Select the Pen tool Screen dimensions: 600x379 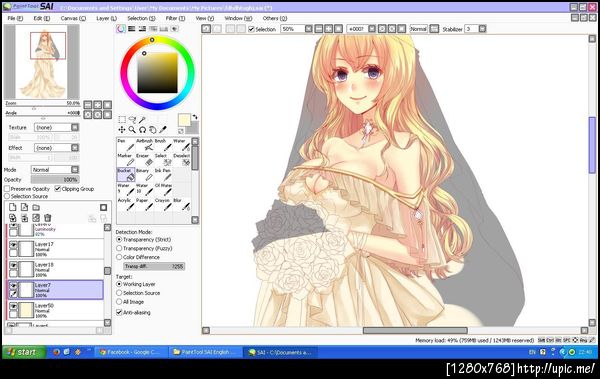point(126,145)
